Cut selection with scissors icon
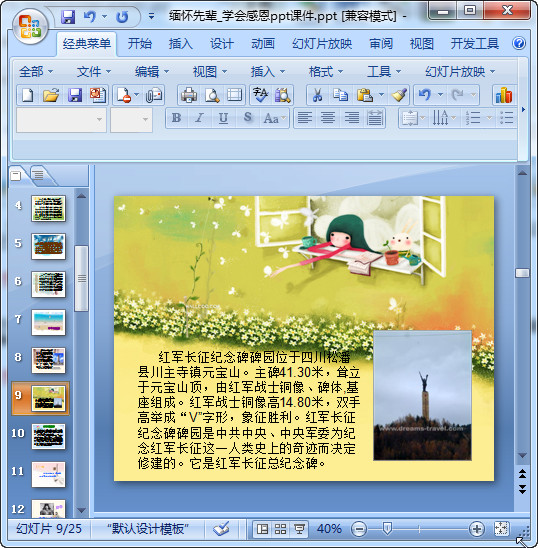The height and width of the screenshot is (548, 538). (317, 95)
